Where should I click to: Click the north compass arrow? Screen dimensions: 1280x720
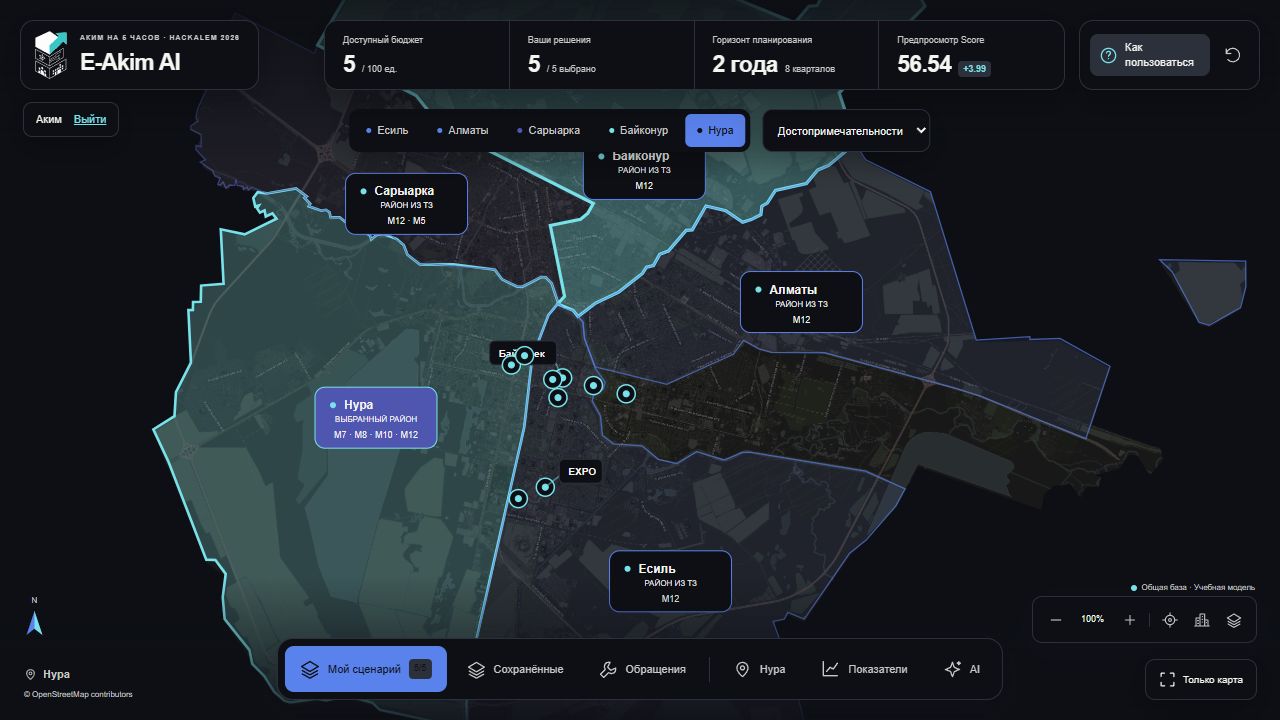click(35, 622)
